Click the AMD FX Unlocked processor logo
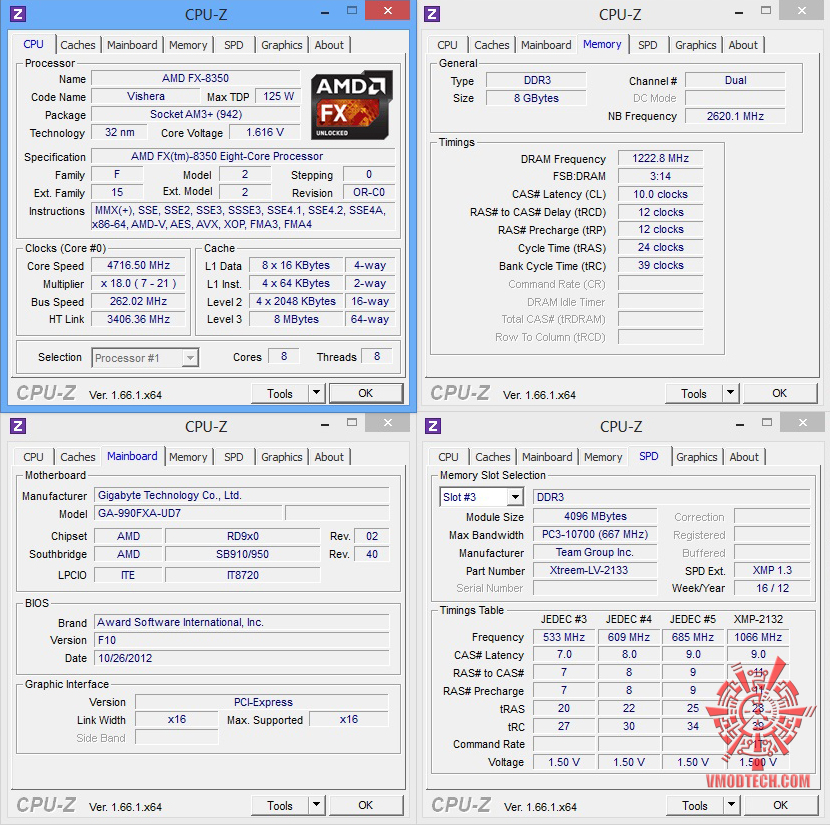This screenshot has width=830, height=825. coord(351,105)
